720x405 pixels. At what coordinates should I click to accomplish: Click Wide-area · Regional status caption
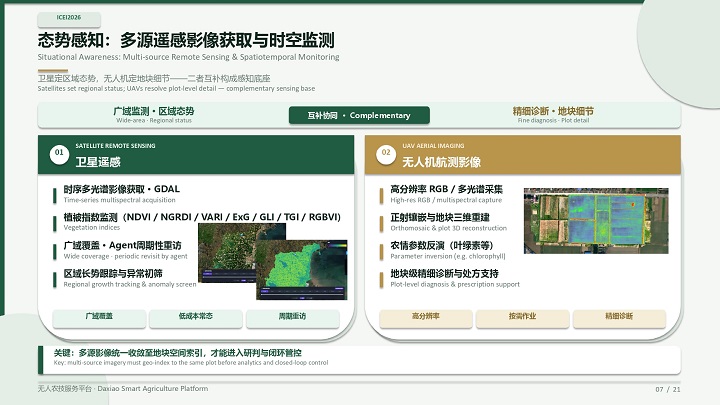point(154,120)
